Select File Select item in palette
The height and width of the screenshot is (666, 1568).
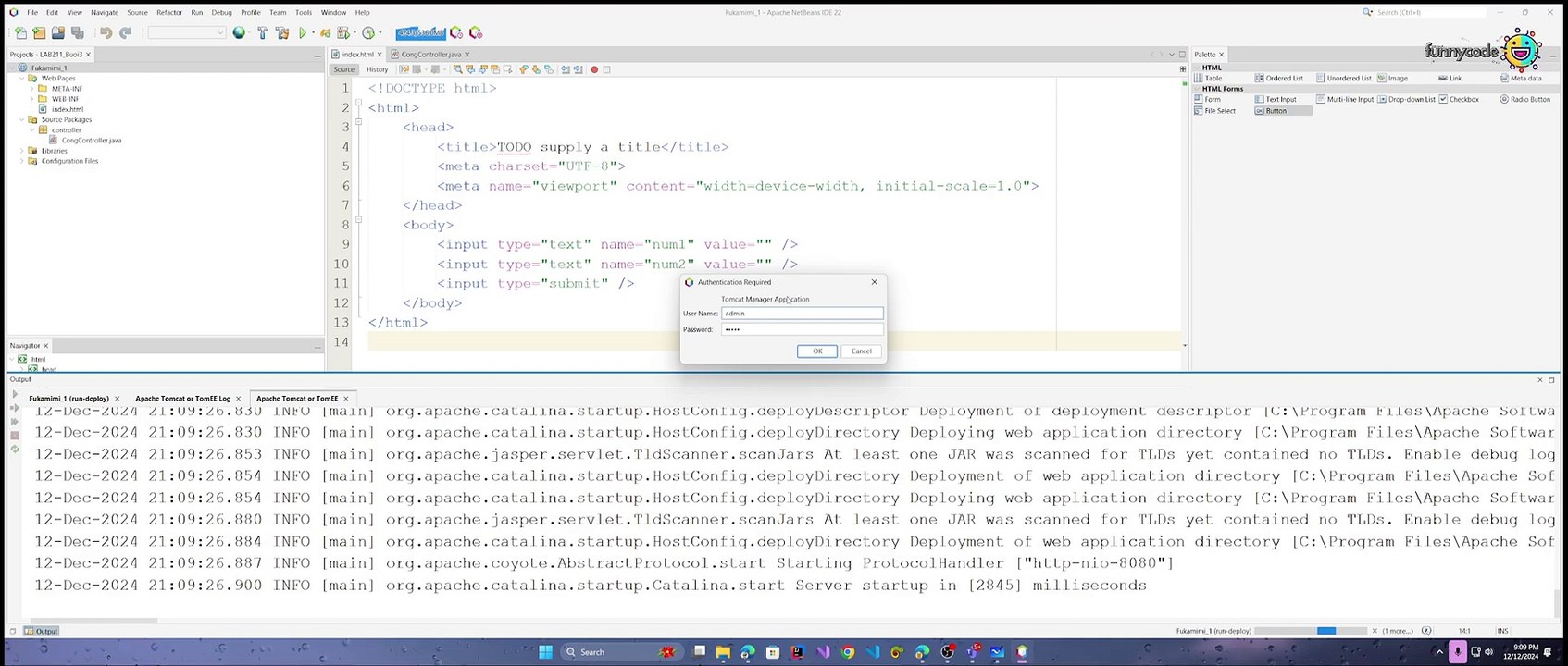1214,111
